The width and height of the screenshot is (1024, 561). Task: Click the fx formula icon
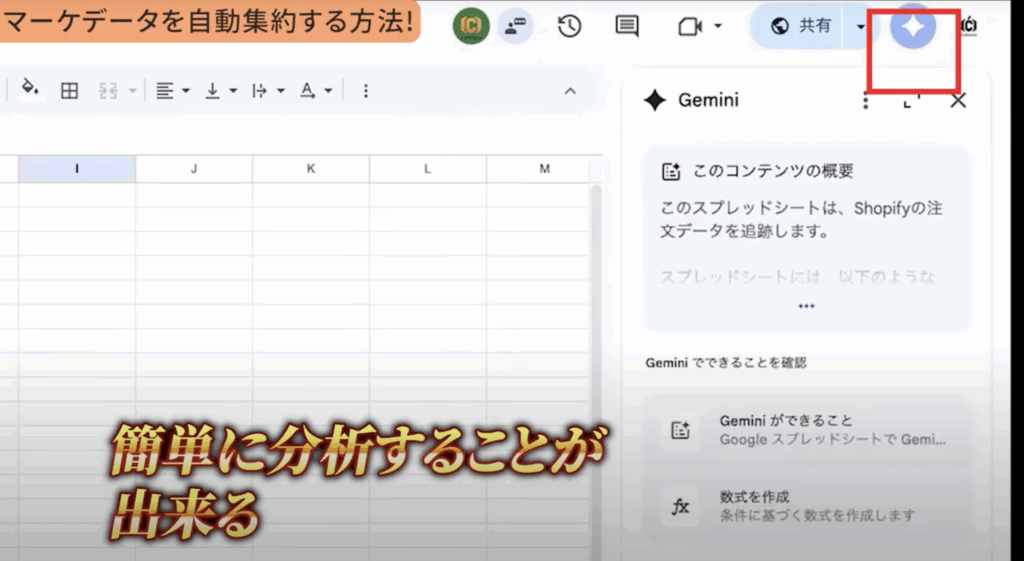click(681, 506)
